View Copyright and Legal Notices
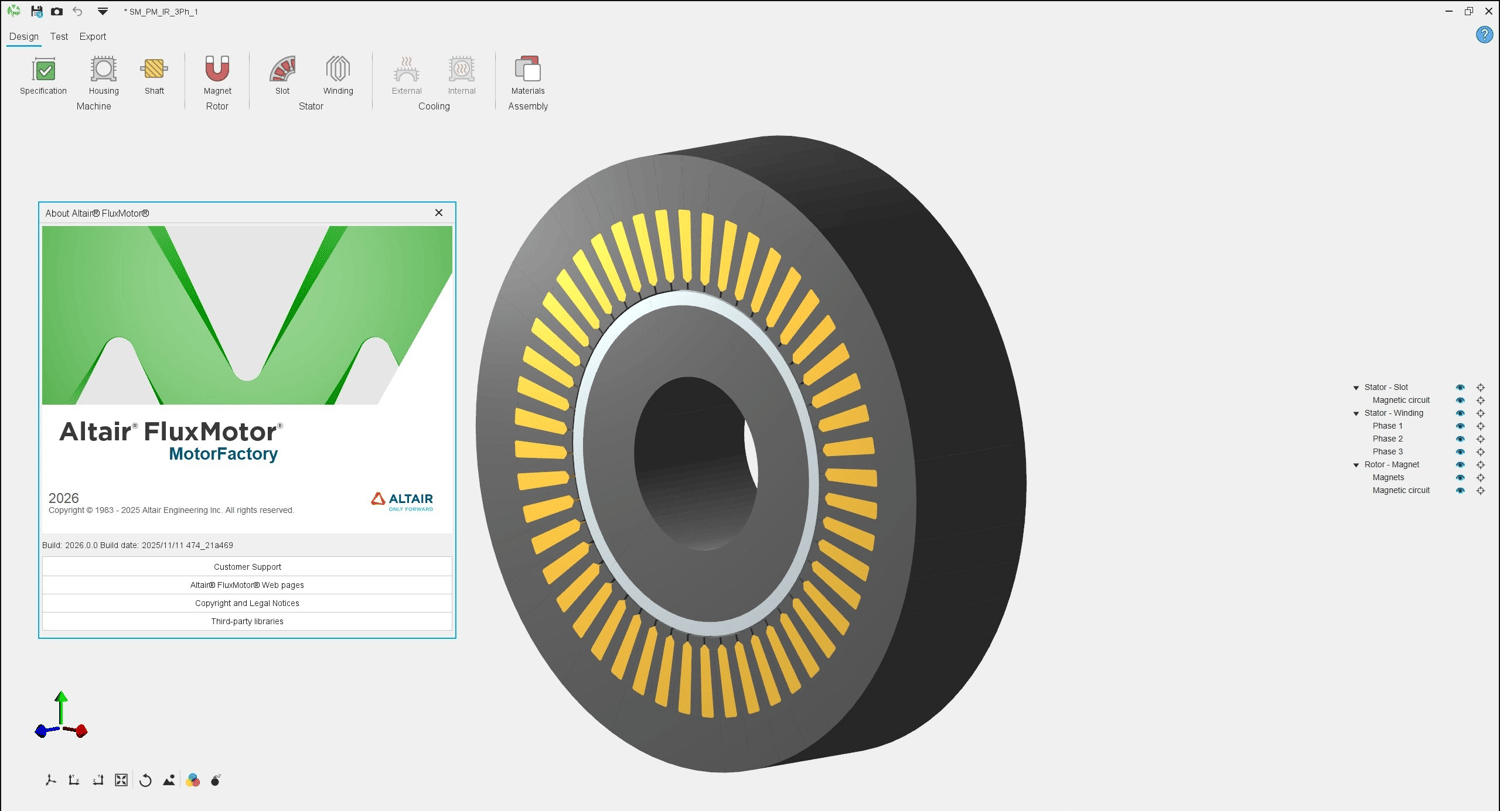The width and height of the screenshot is (1500, 811). click(x=247, y=603)
